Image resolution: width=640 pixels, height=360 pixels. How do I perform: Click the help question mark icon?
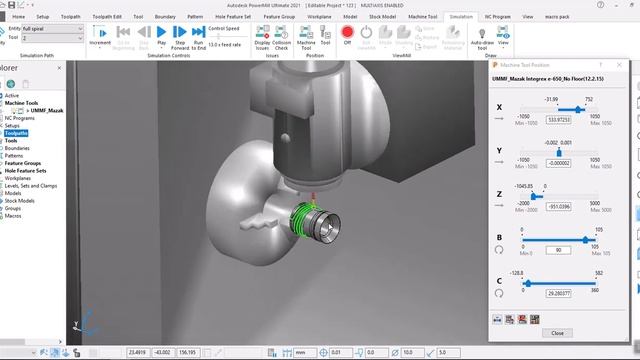pyautogui.click(x=600, y=5)
